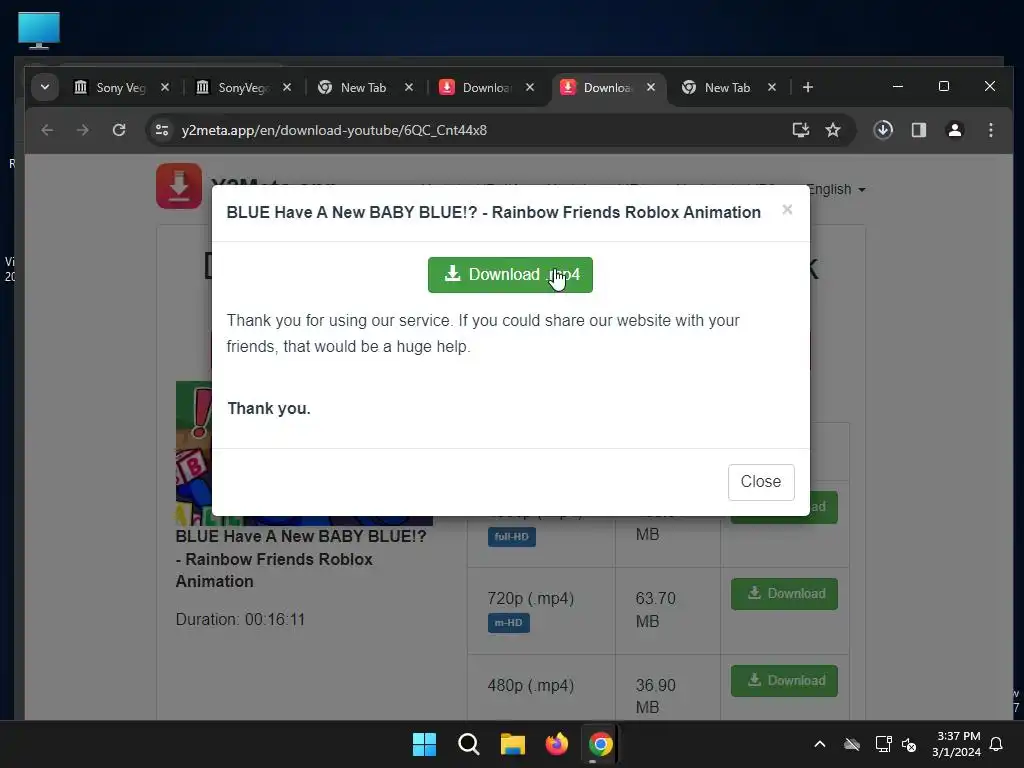The width and height of the screenshot is (1024, 768).
Task: Click the m-HD badge
Action: tap(509, 622)
